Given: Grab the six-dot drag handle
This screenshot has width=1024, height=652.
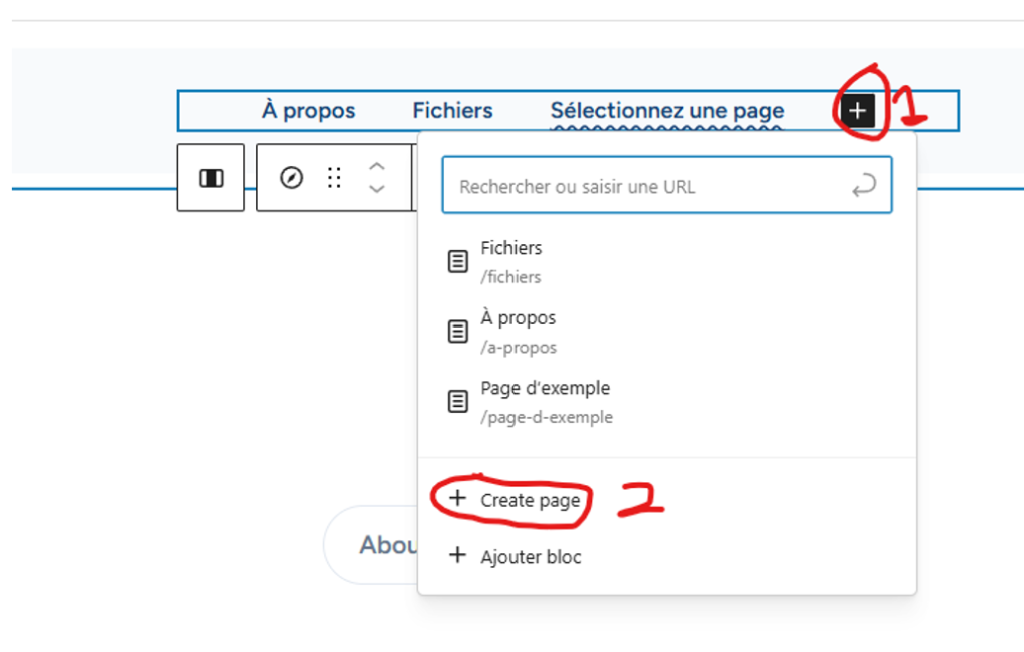Looking at the screenshot, I should [335, 178].
